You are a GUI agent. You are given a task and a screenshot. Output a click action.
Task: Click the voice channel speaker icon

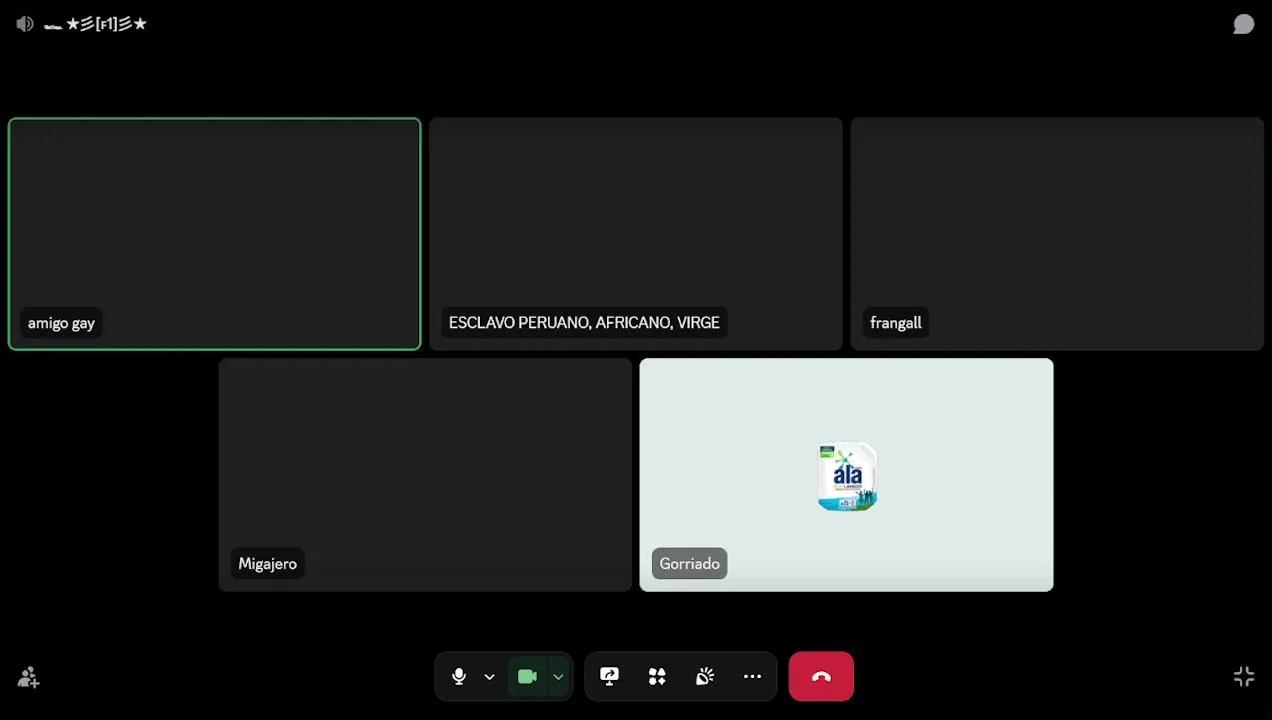(x=25, y=24)
